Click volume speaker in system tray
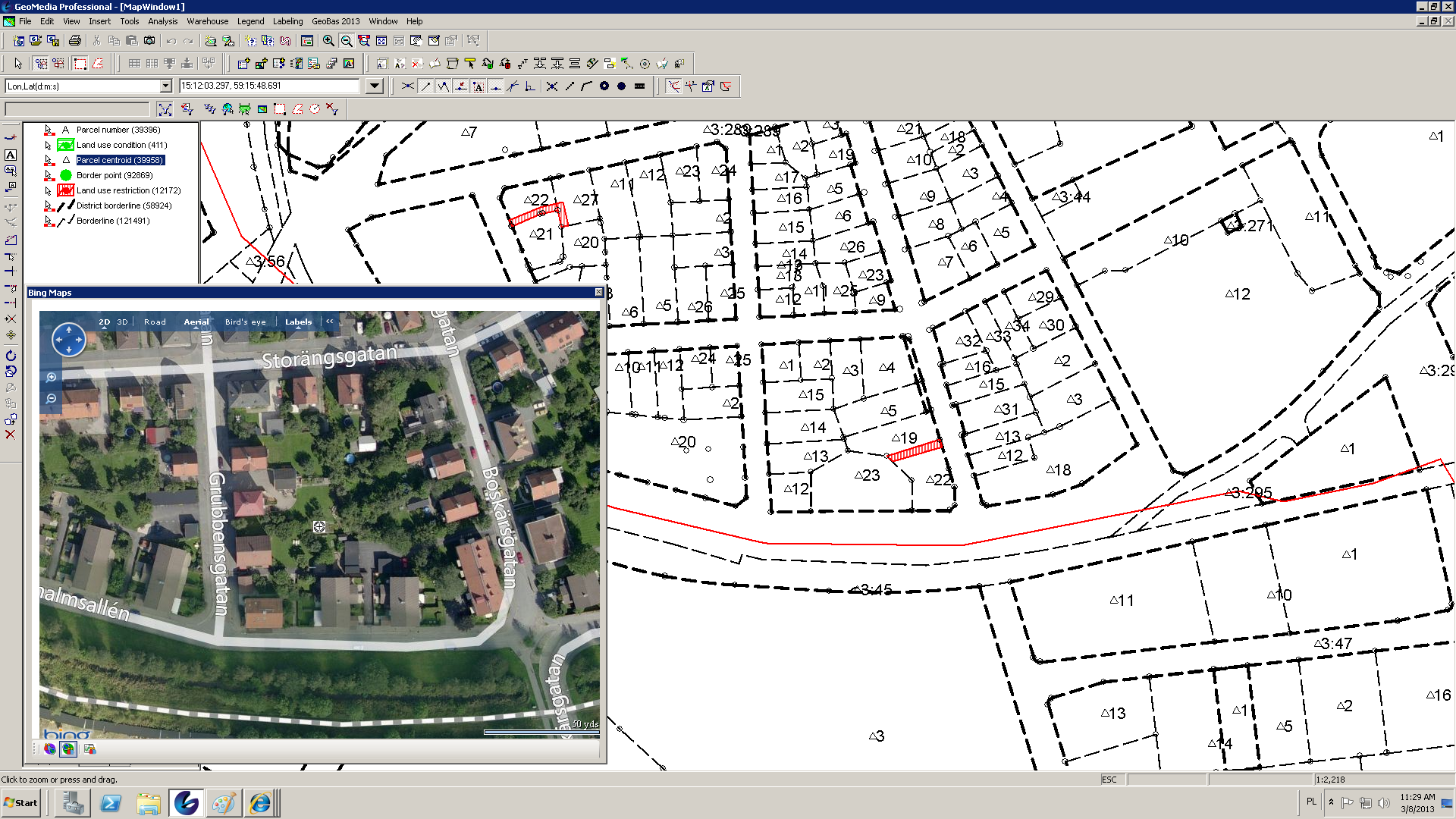The image size is (1456, 819). click(x=1384, y=803)
